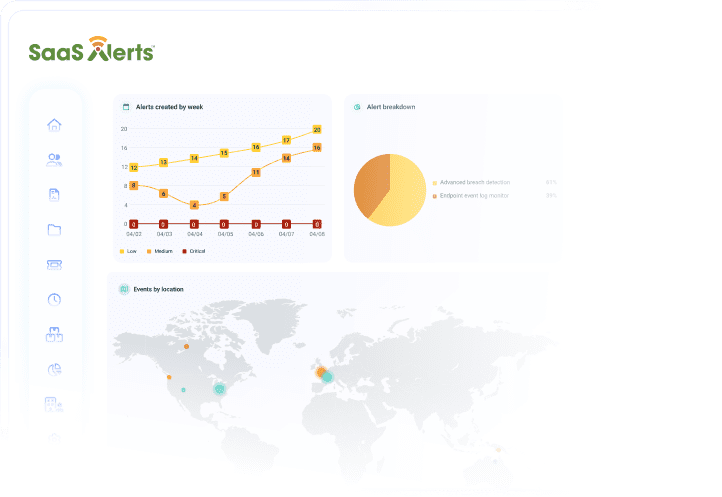
Task: Click the Events by location title
Action: point(158,289)
